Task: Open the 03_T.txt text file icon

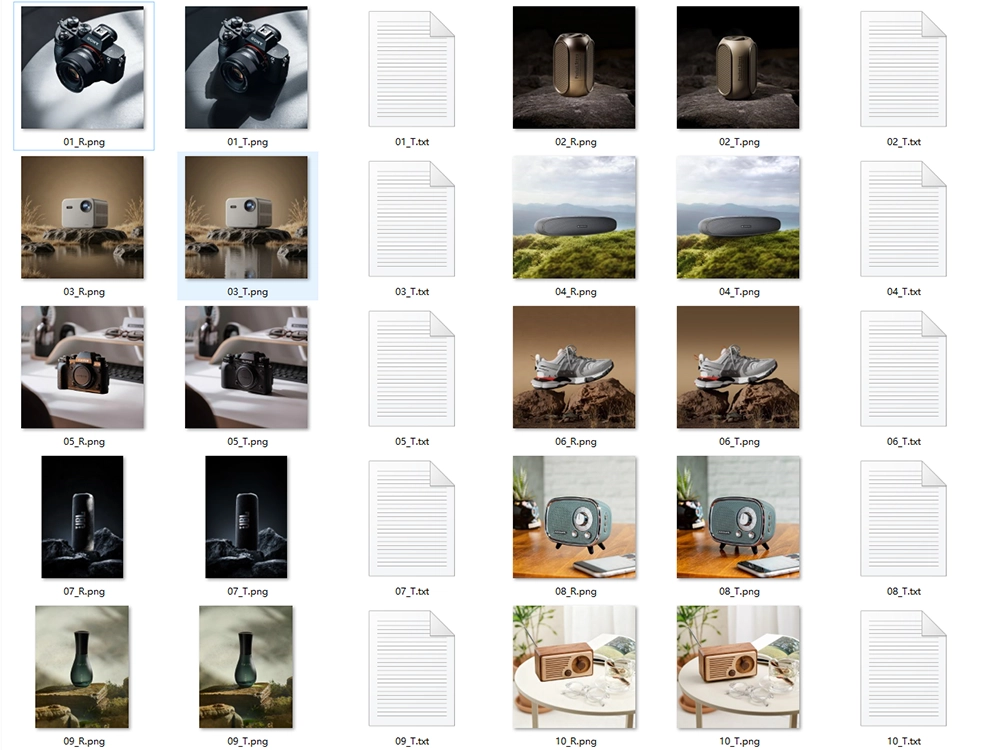Action: coord(411,218)
